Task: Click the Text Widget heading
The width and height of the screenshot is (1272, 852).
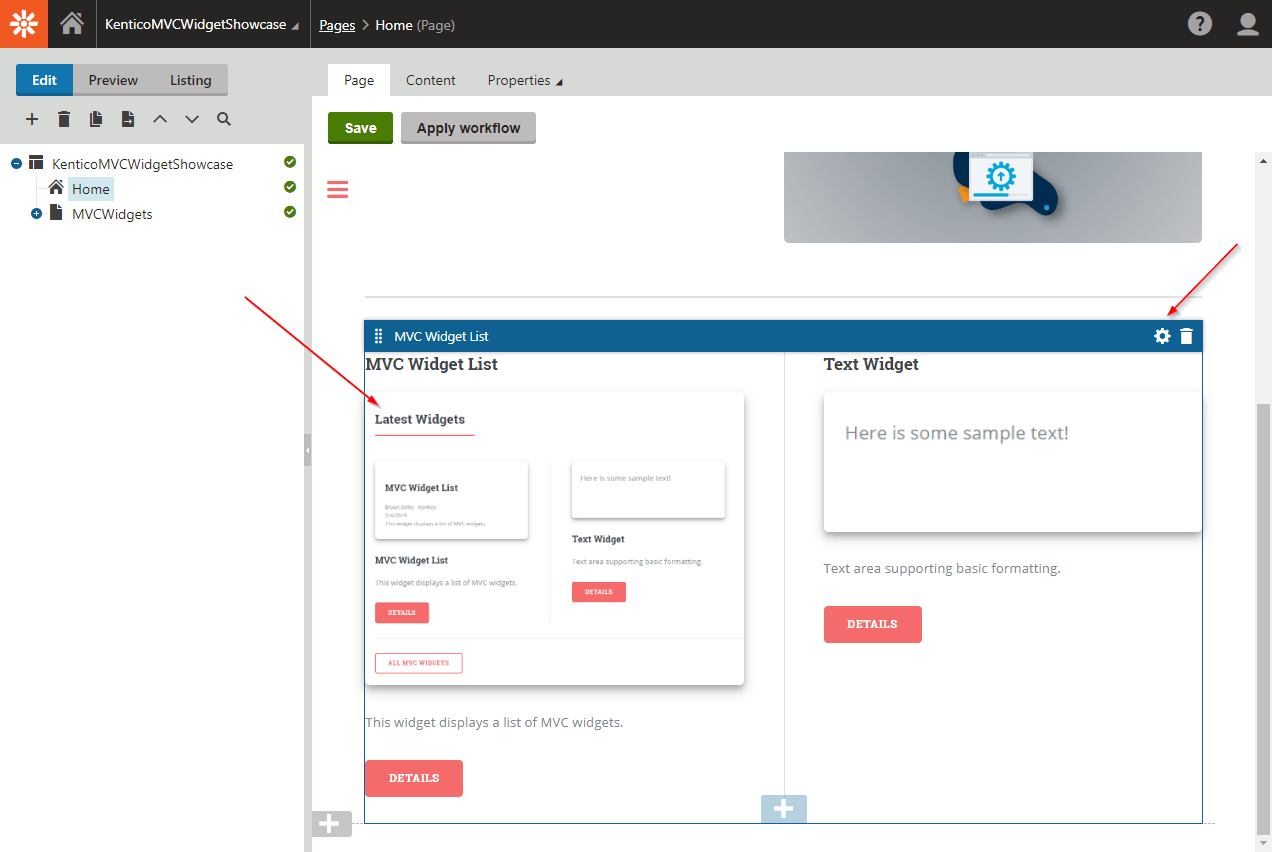Action: 871,364
